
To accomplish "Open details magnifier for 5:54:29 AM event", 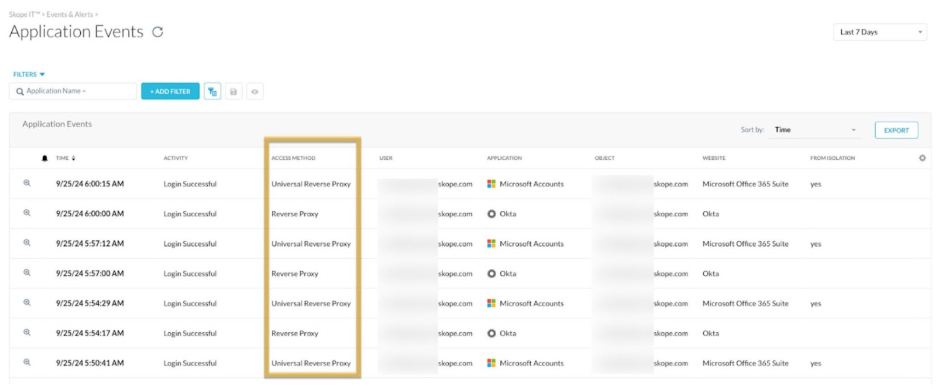I will click(x=26, y=303).
